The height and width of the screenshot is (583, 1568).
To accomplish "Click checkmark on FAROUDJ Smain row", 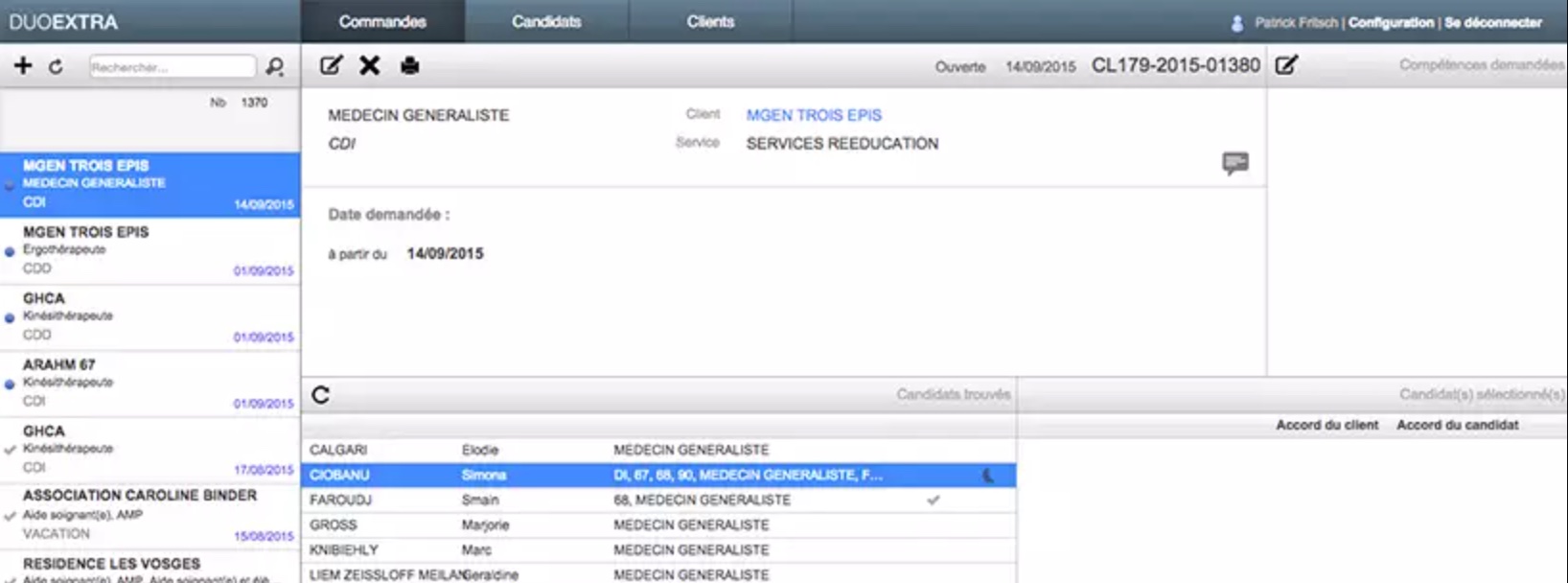I will 933,500.
